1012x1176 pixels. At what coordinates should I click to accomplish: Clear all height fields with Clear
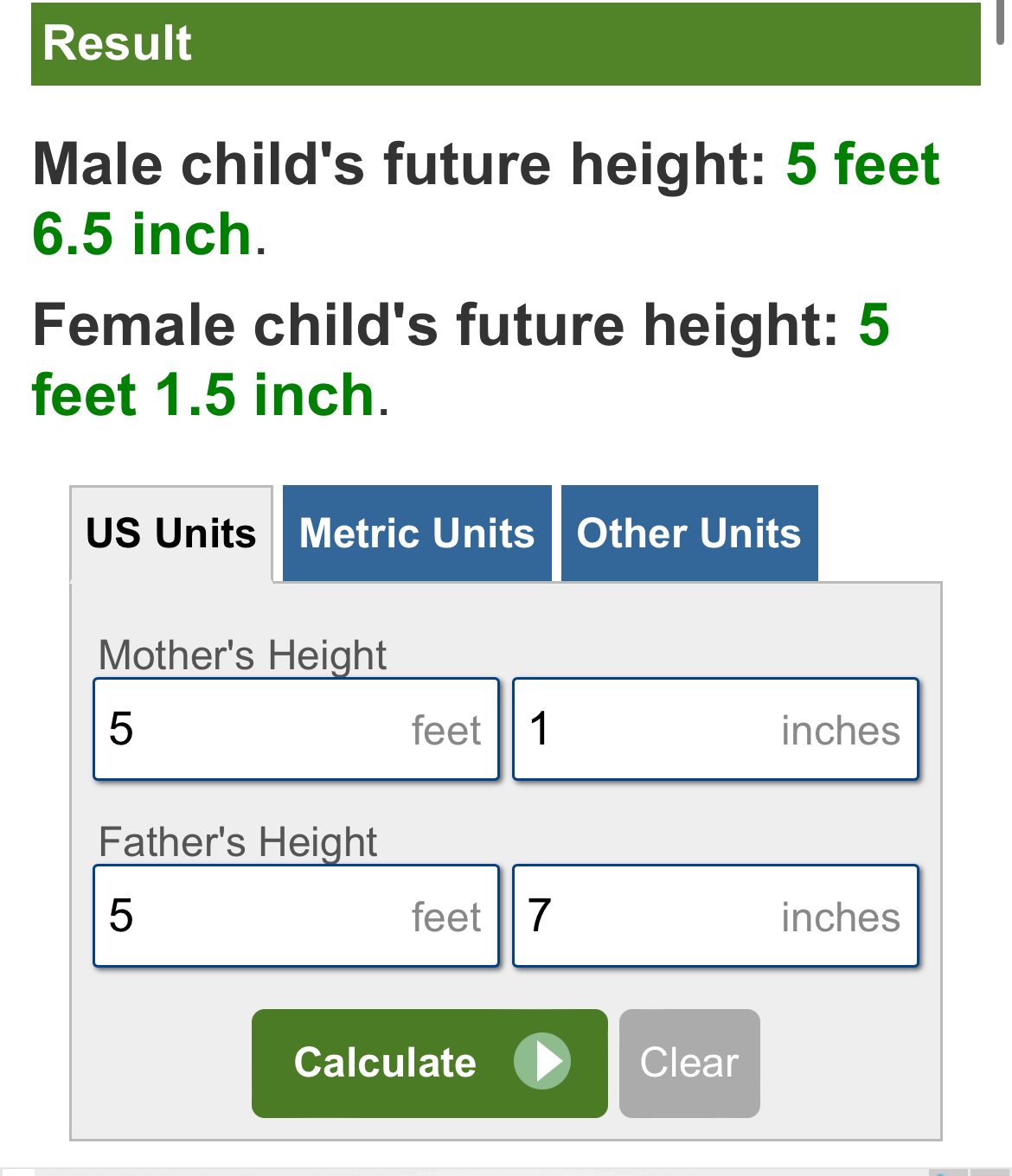[x=689, y=1063]
